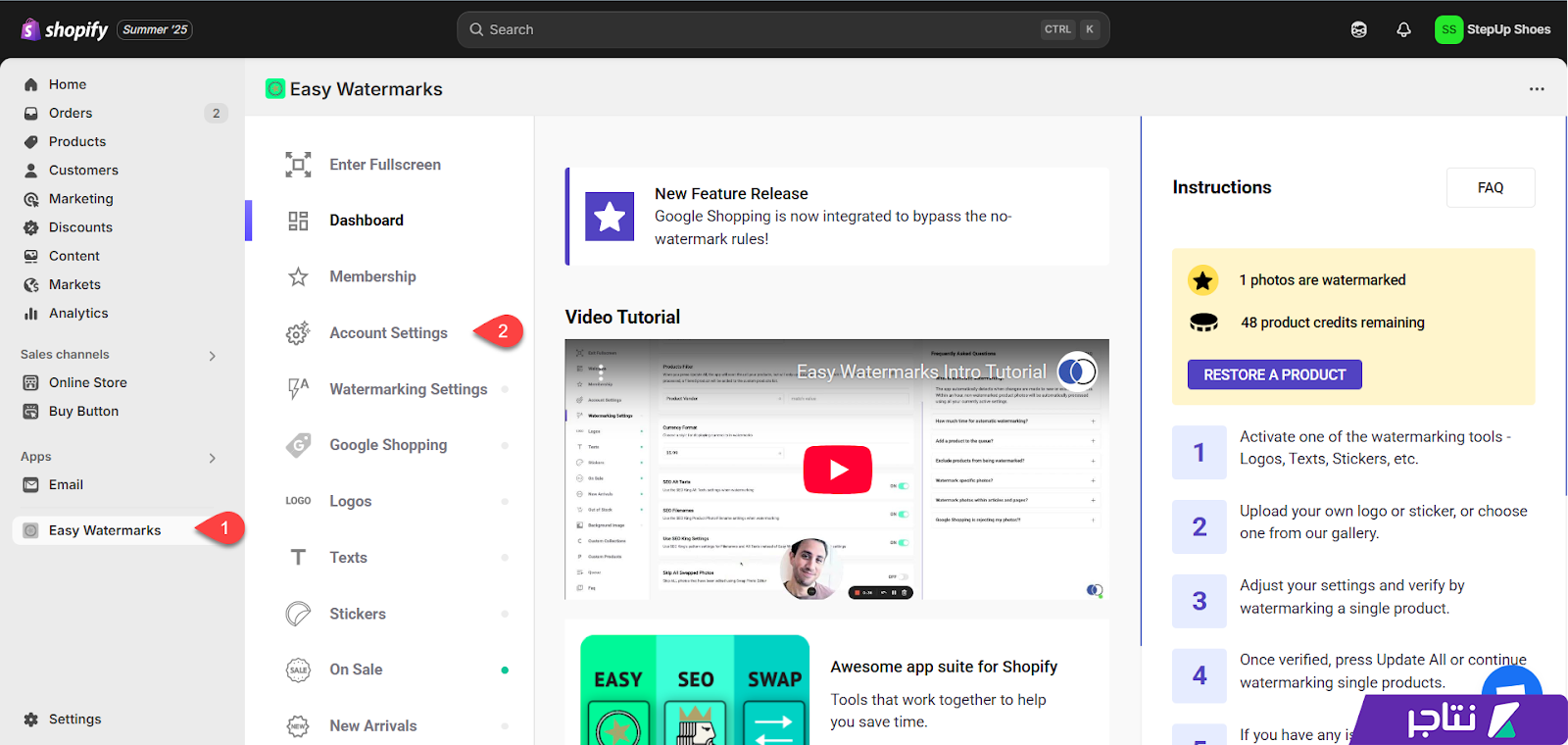
Task: Click the Orders count badge 2
Action: tap(217, 113)
